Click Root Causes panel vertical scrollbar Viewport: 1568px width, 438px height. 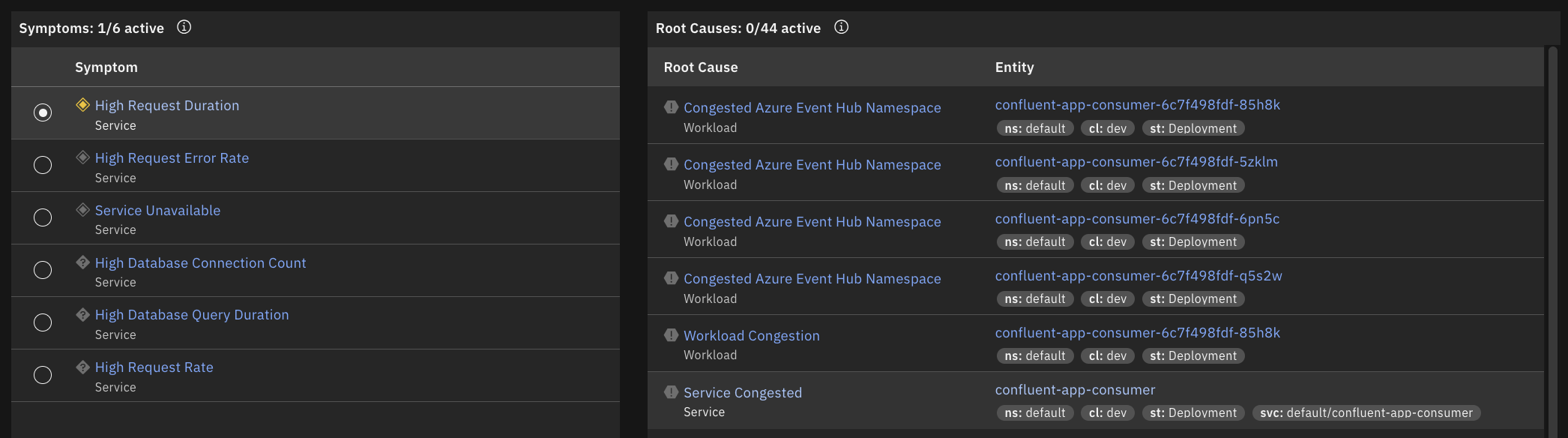coord(1553,225)
